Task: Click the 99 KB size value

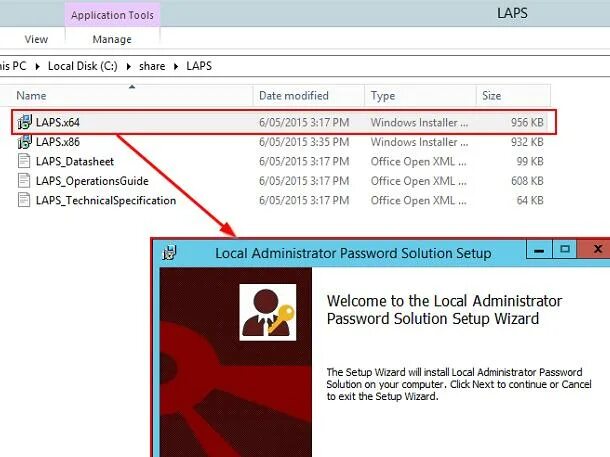Action: [530, 161]
